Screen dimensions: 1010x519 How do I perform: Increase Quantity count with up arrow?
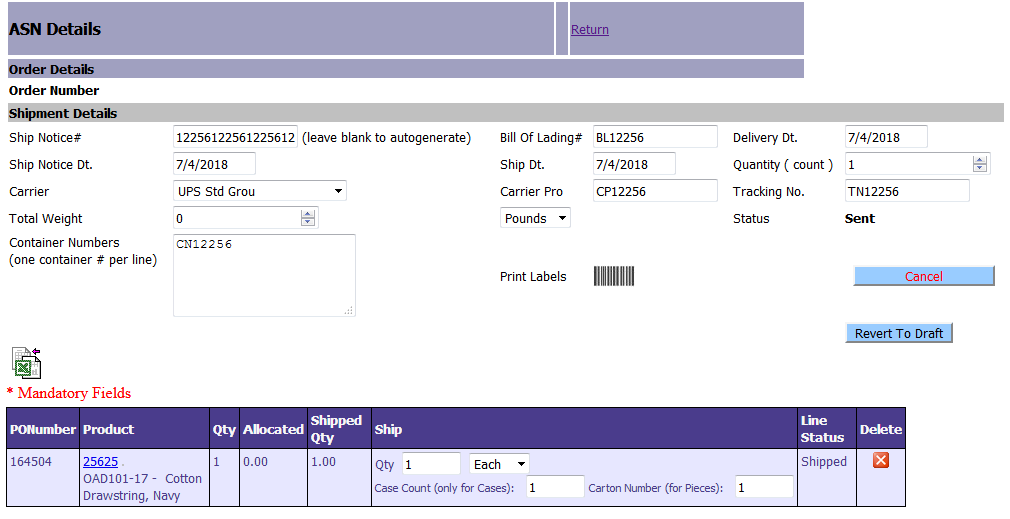pos(980,159)
